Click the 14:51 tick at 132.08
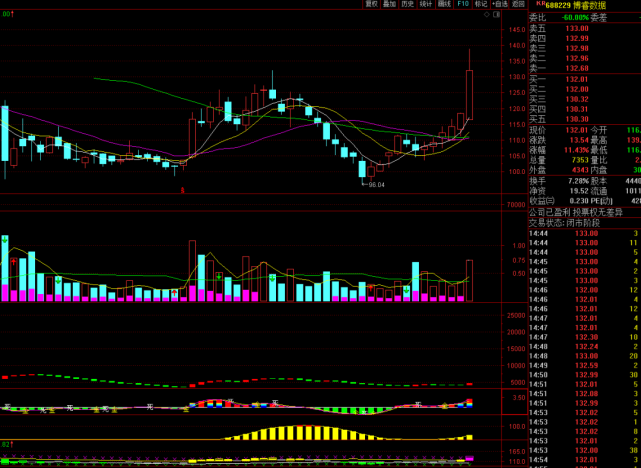 point(585,394)
